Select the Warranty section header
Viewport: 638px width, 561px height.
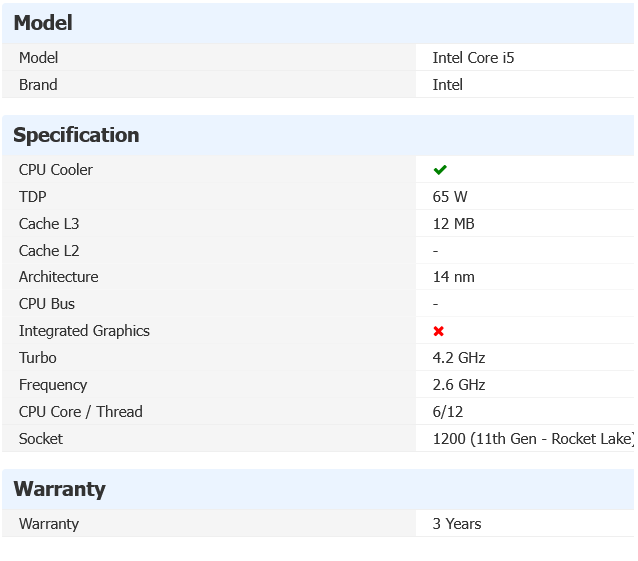pyautogui.click(x=59, y=489)
